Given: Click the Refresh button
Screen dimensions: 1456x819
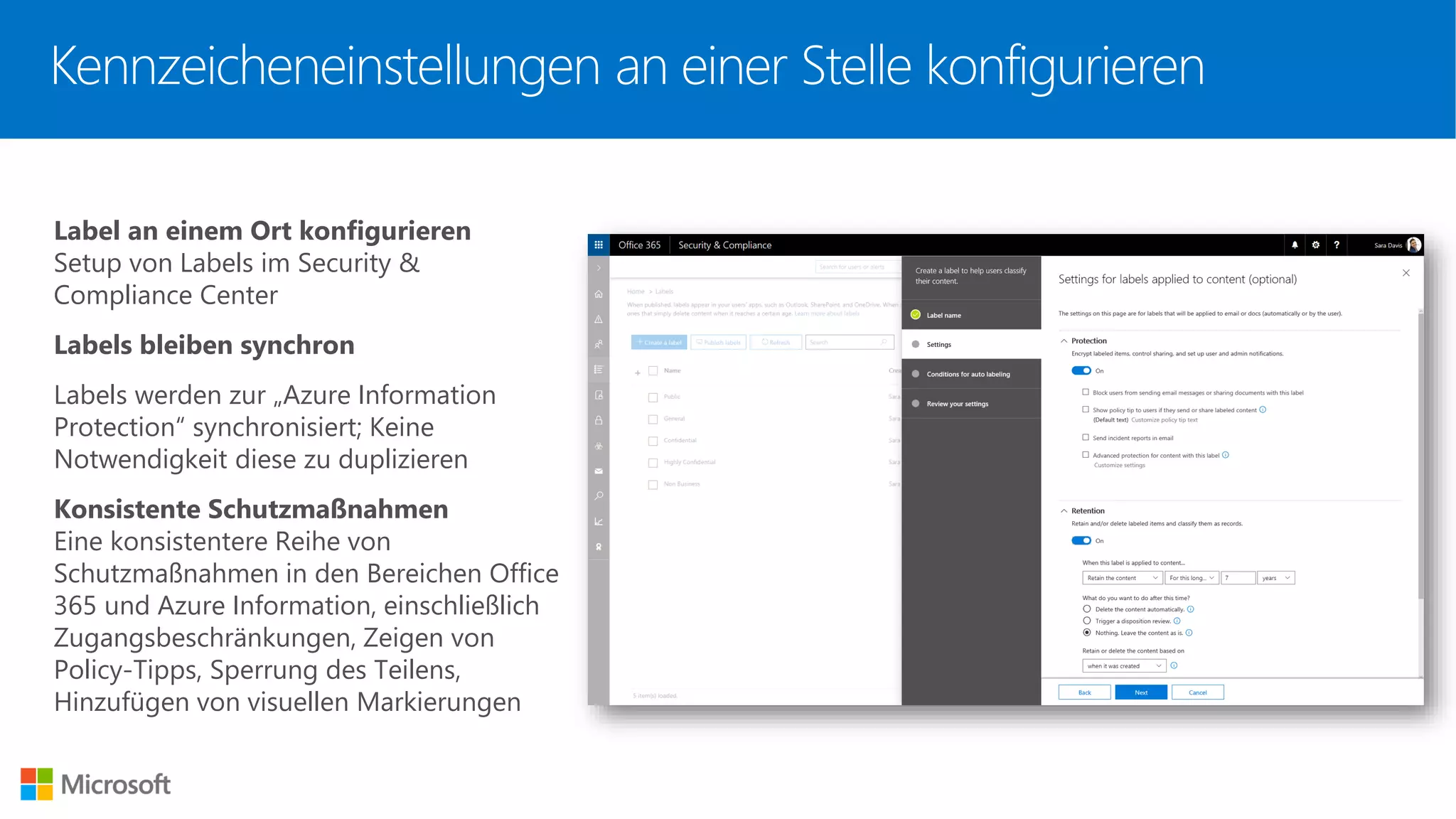Looking at the screenshot, I should [776, 342].
